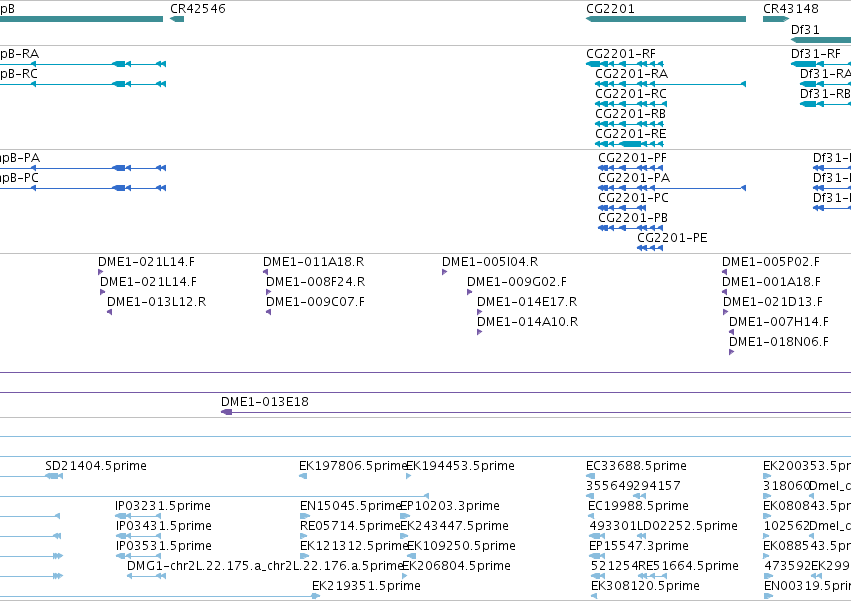Click the DME1-011A18.R label
This screenshot has width=851, height=601.
314,262
